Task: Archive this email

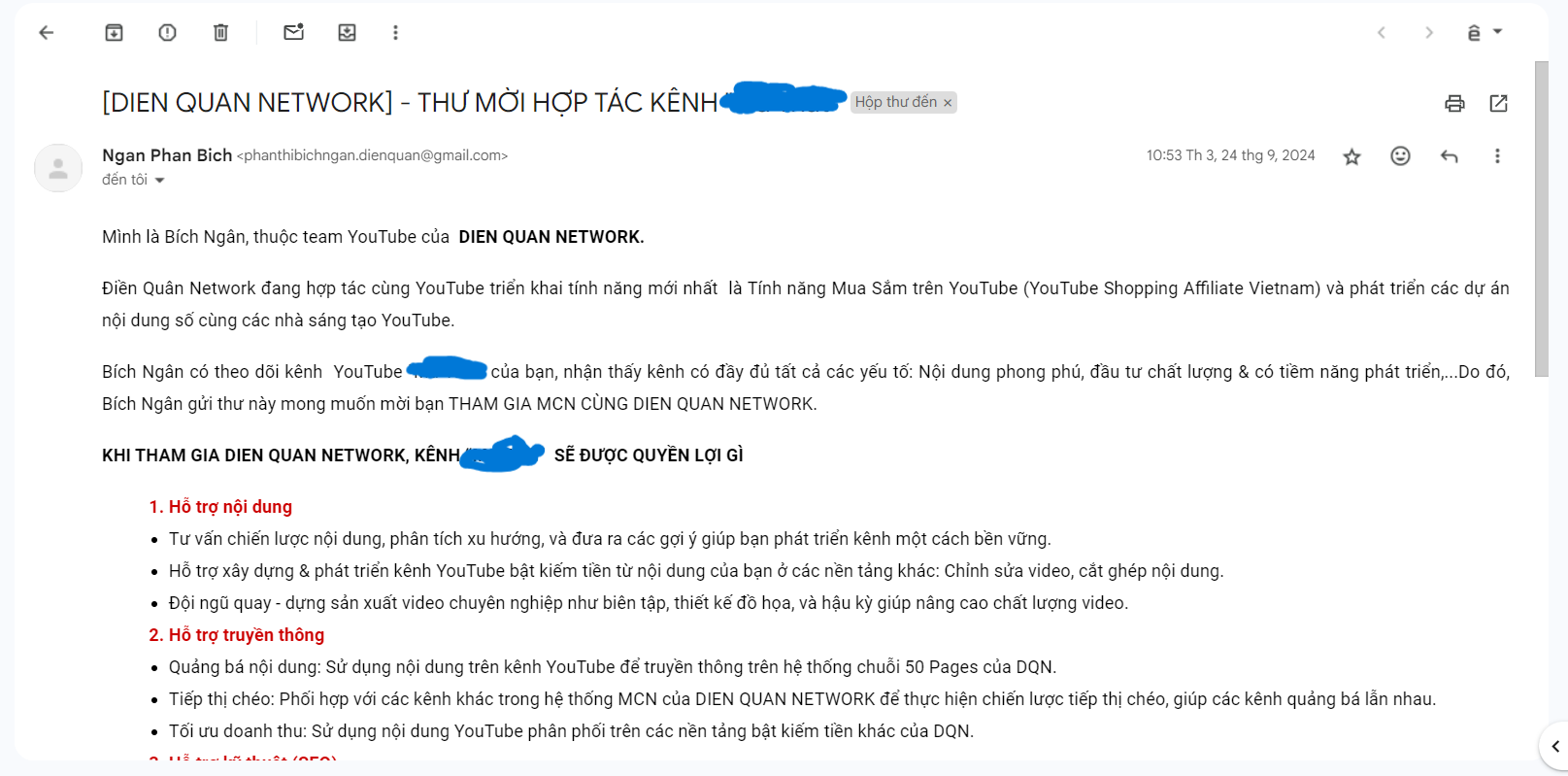Action: coord(114,32)
